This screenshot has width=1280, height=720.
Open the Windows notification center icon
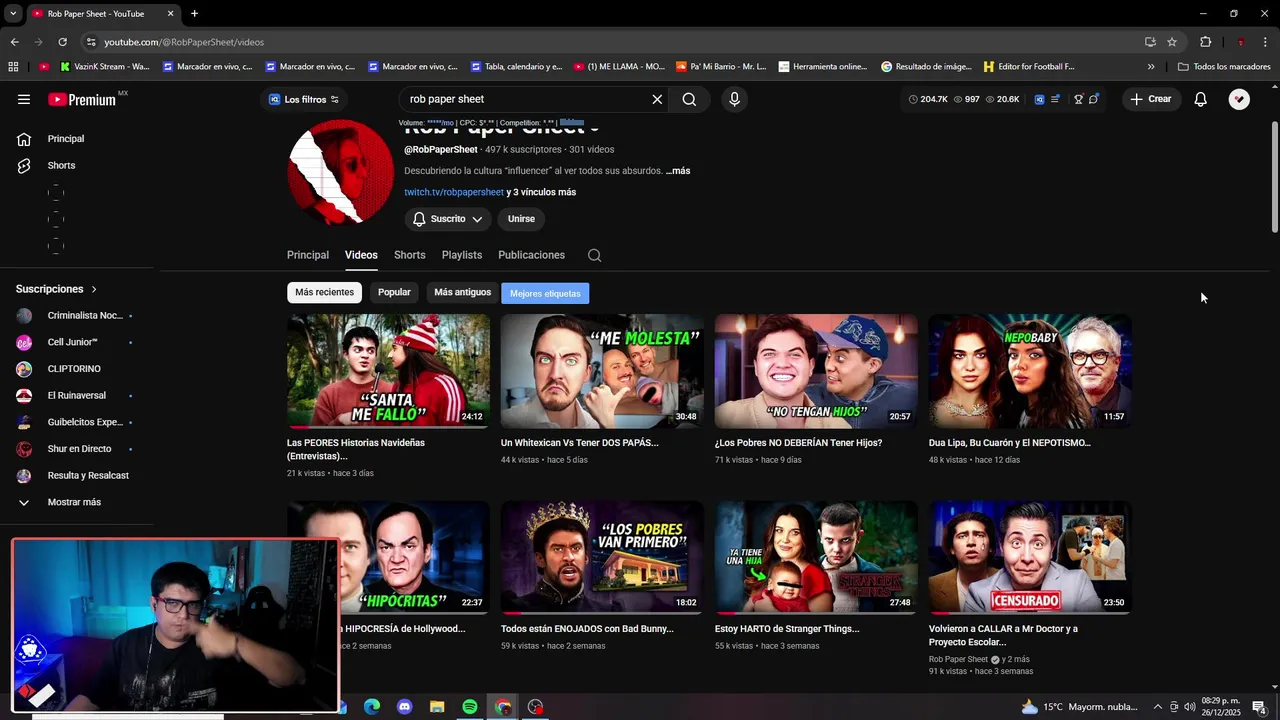(1259, 707)
